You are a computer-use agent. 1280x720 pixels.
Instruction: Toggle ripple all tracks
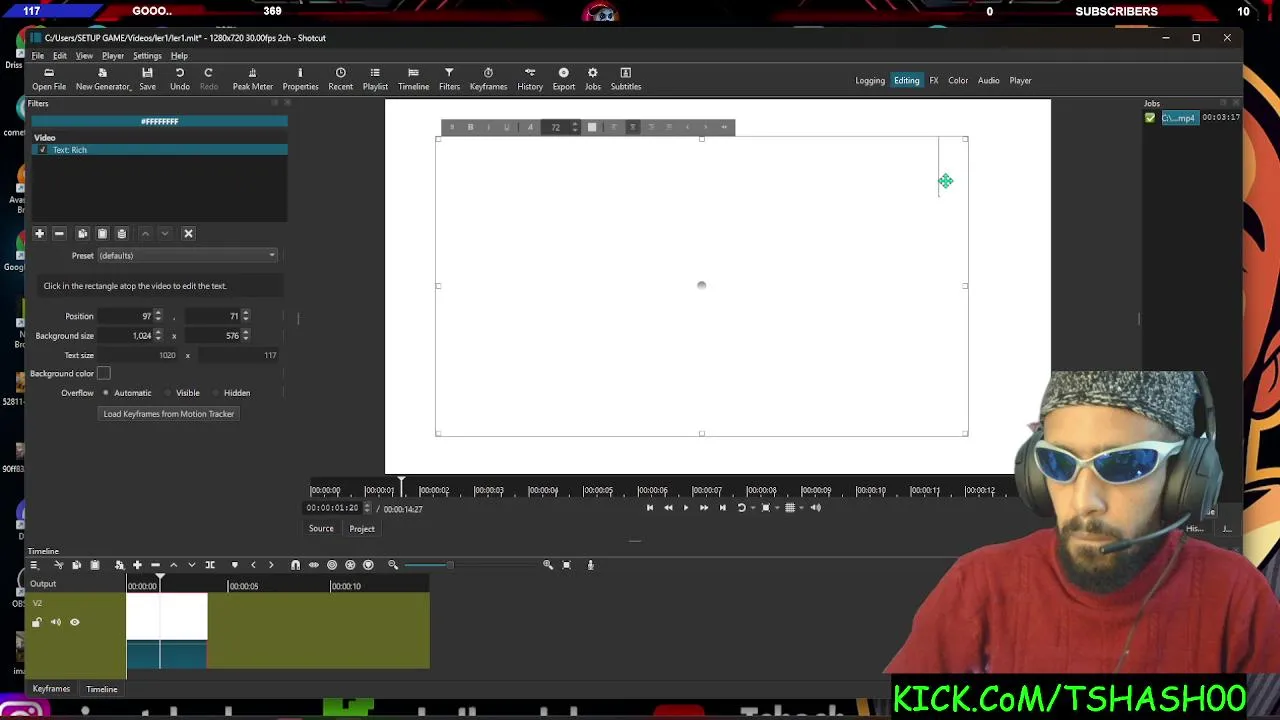(350, 565)
